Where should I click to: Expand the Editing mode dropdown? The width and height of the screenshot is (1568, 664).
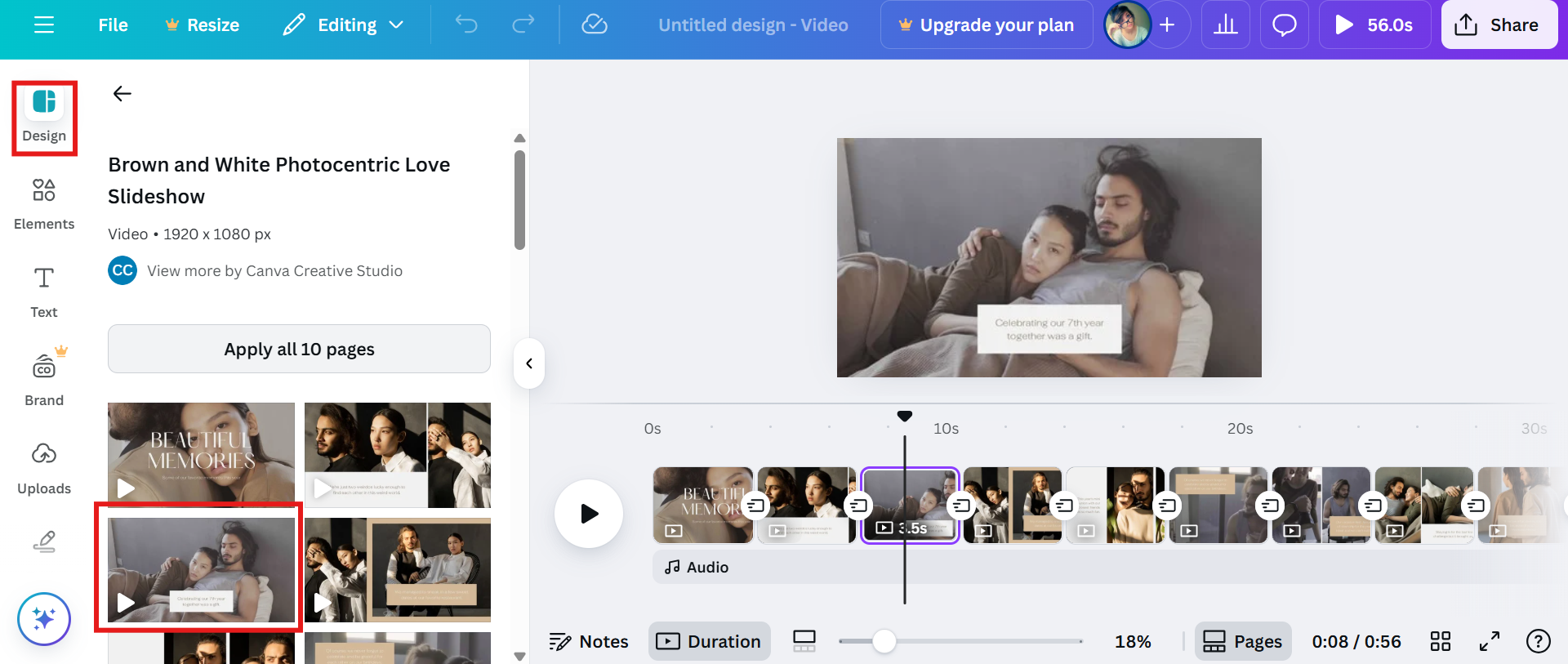(344, 25)
